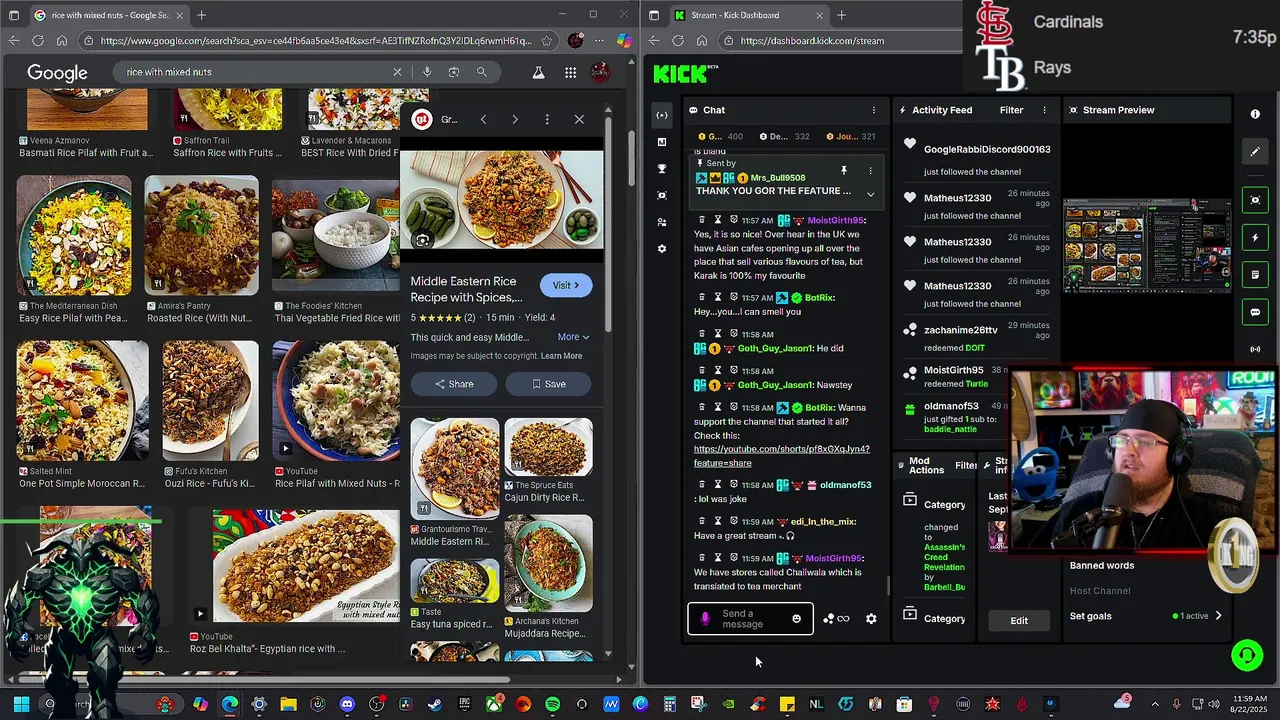Screen dimensions: 1280x720
Task: Open the Google account profile avatar
Action: coord(600,72)
